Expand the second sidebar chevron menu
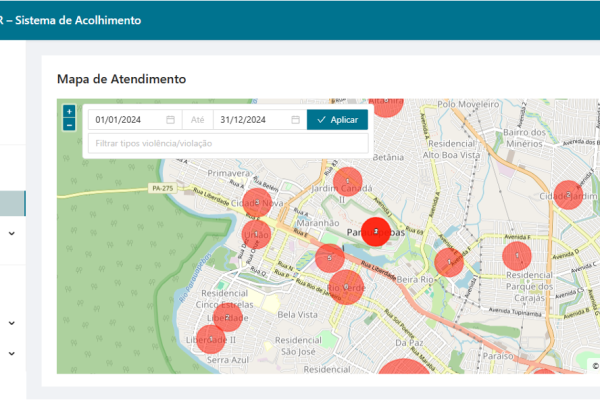The image size is (600, 400). [x=12, y=323]
